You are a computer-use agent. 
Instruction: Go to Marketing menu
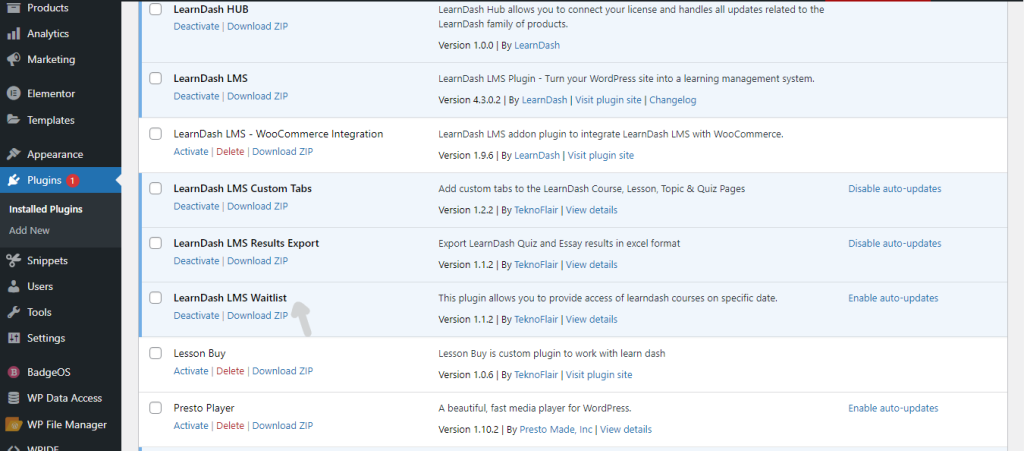(51, 59)
